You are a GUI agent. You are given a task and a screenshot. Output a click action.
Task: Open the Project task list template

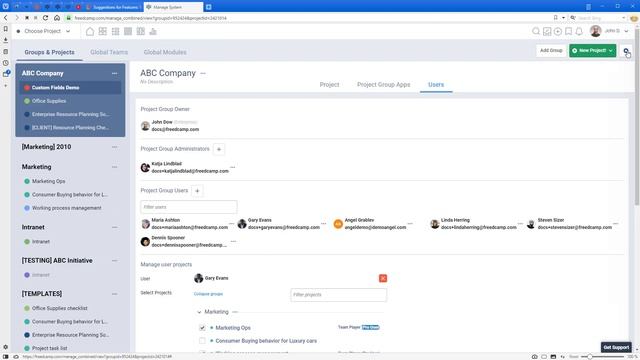coord(49,349)
